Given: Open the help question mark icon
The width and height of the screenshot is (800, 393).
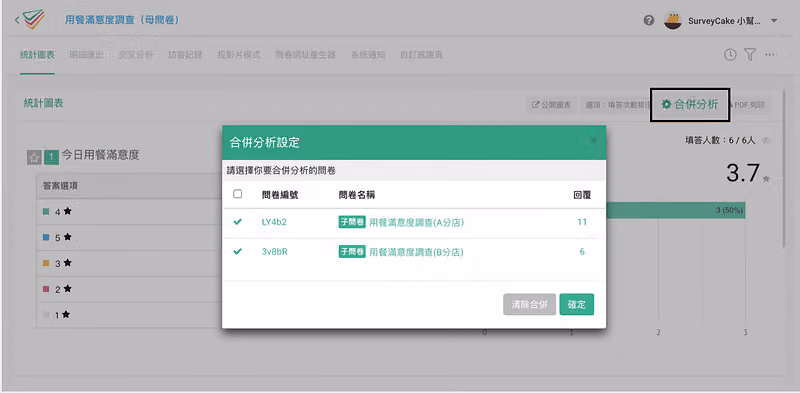Looking at the screenshot, I should point(649,21).
